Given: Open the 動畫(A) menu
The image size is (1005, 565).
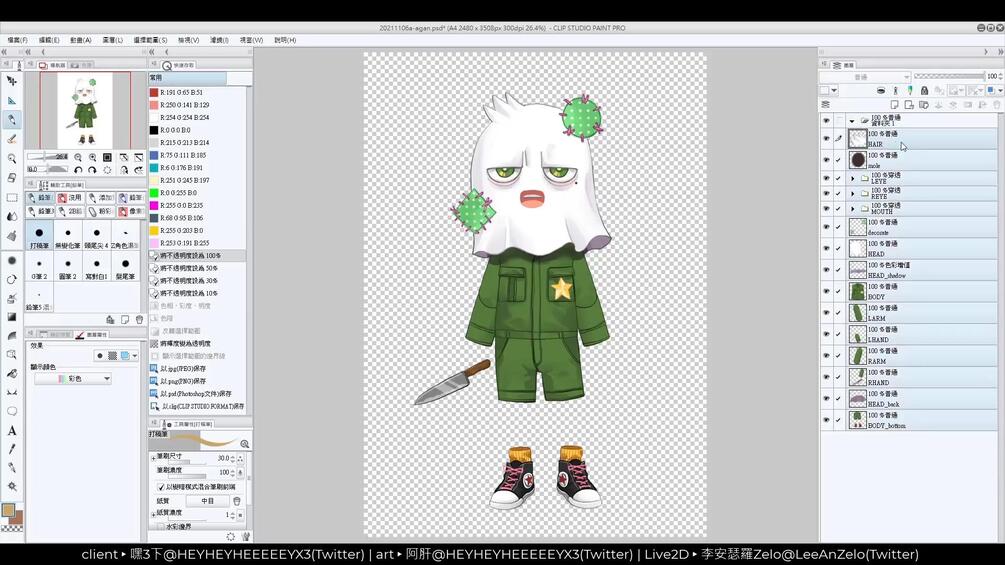Looking at the screenshot, I should pyautogui.click(x=81, y=40).
